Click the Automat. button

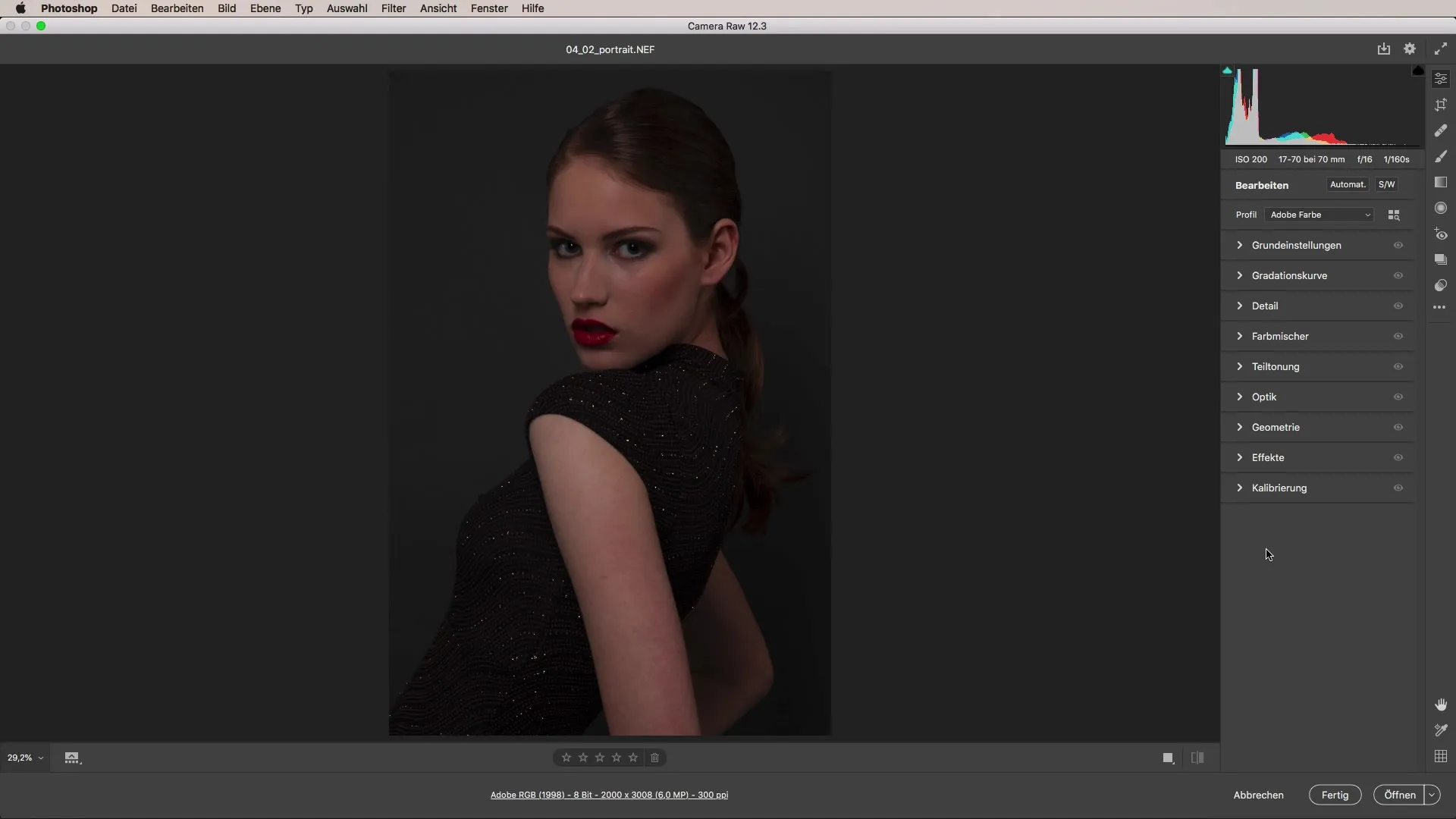1348,184
